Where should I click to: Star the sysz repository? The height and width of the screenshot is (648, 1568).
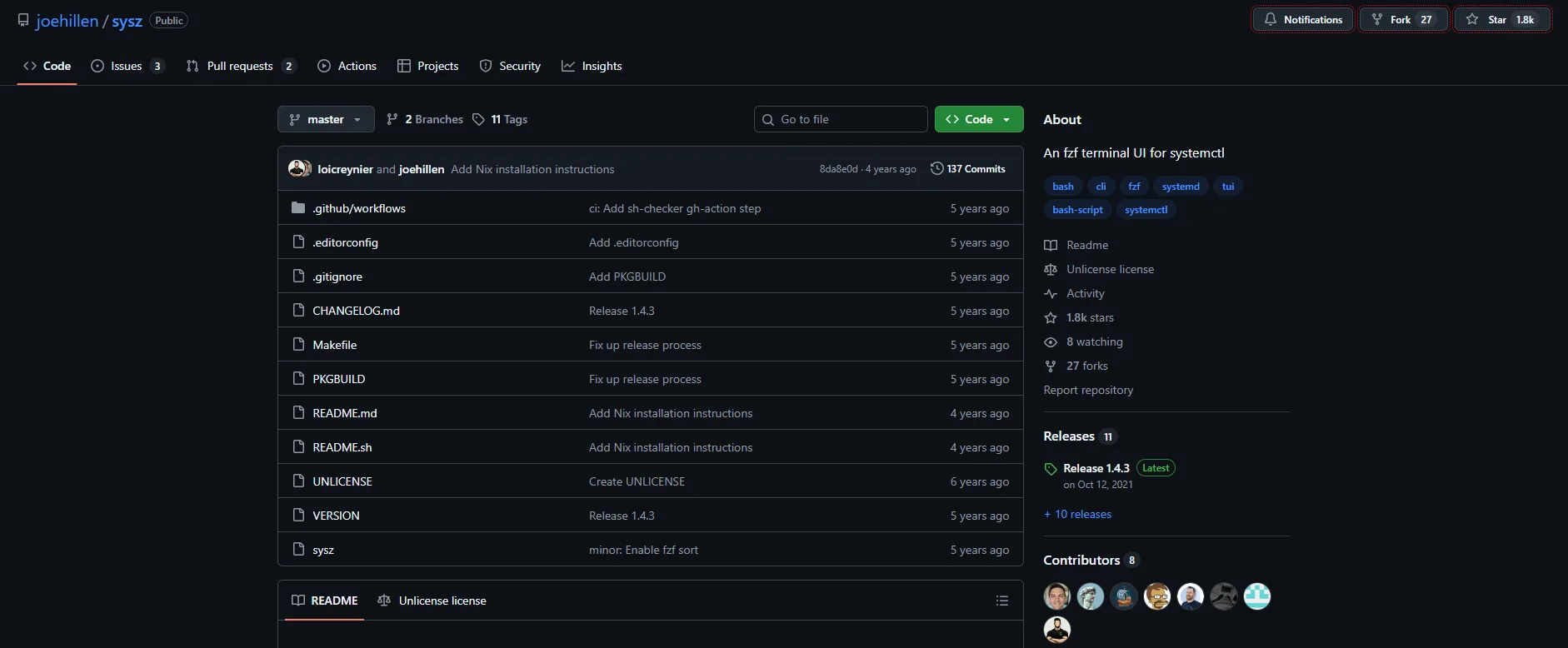1501,19
